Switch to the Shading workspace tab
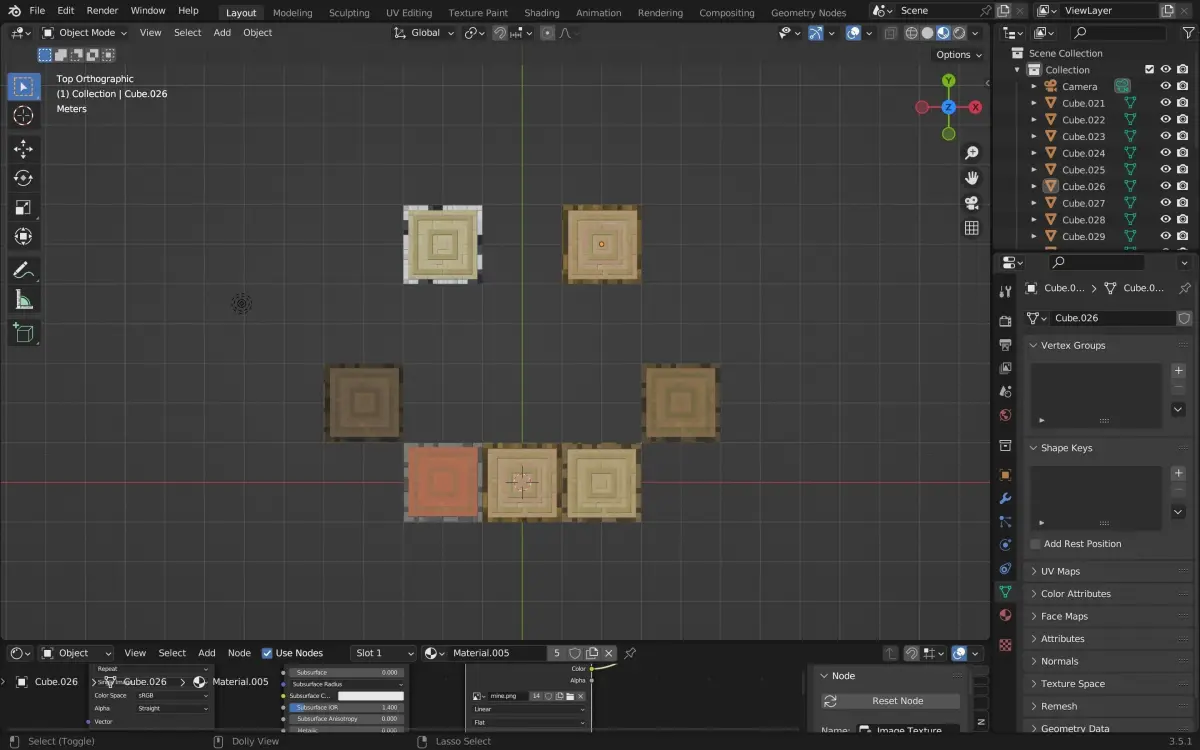This screenshot has height=750, width=1200. coord(541,13)
